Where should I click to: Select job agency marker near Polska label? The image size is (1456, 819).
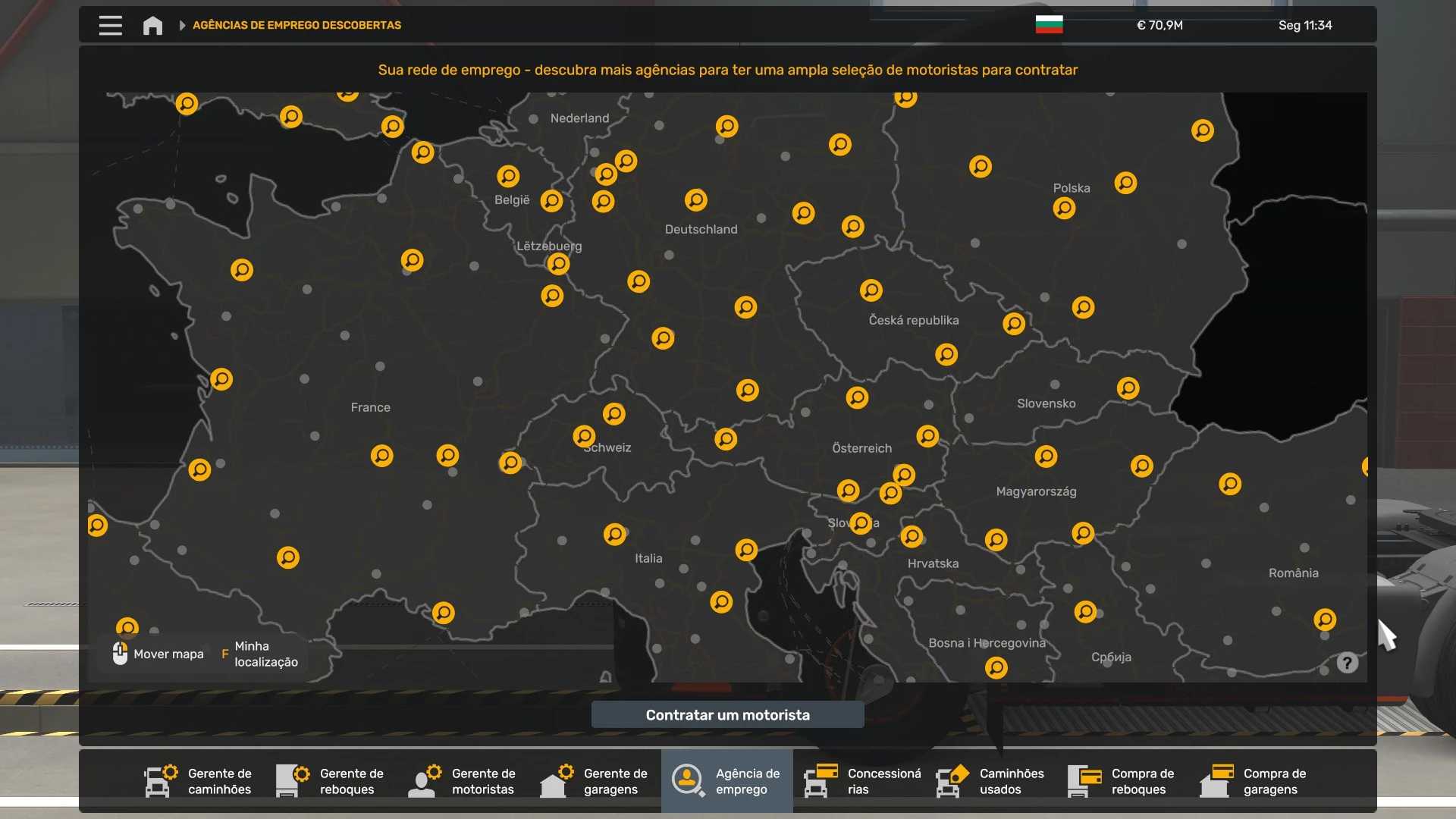[1064, 208]
